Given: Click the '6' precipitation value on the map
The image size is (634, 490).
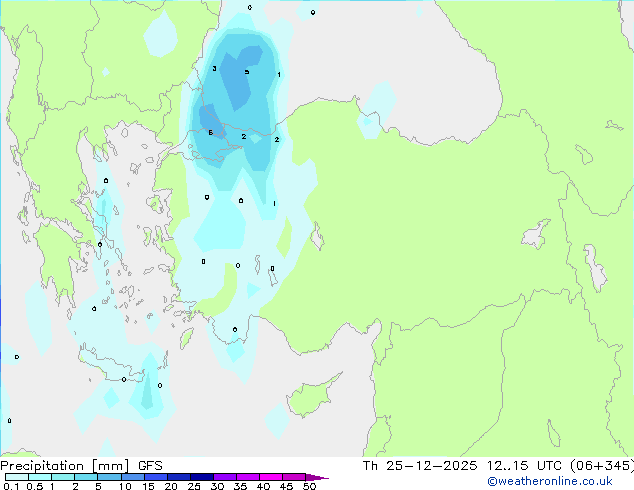Looking at the screenshot, I should click(x=211, y=133).
